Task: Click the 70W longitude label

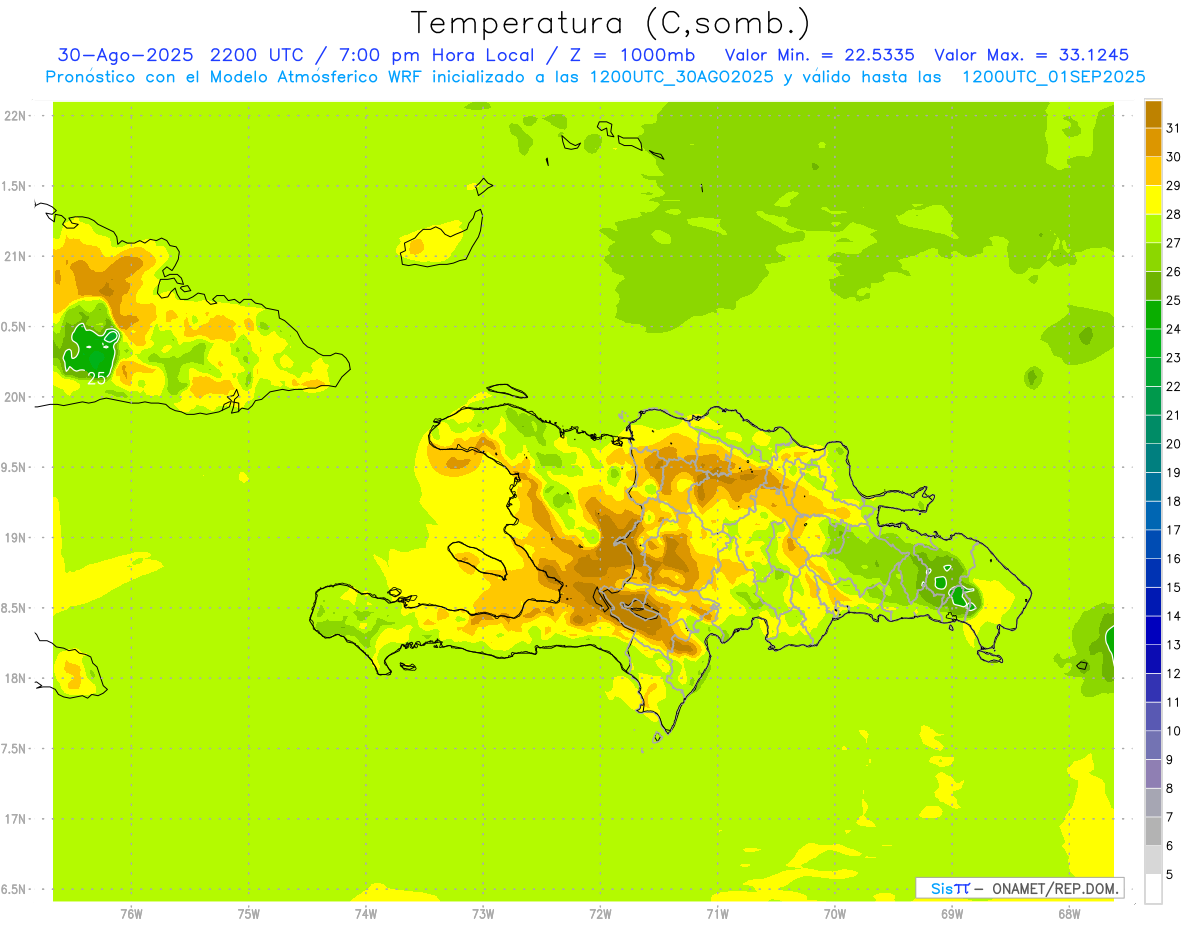Action: [834, 914]
